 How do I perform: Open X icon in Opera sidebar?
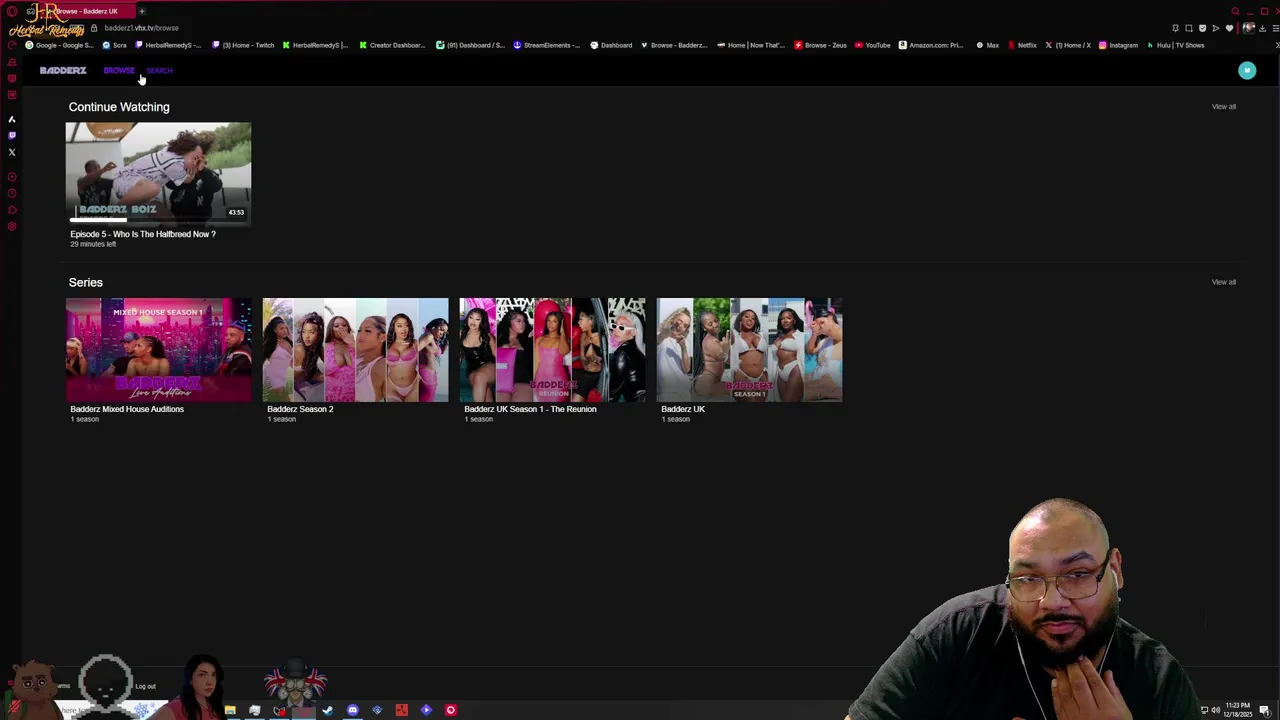[12, 152]
